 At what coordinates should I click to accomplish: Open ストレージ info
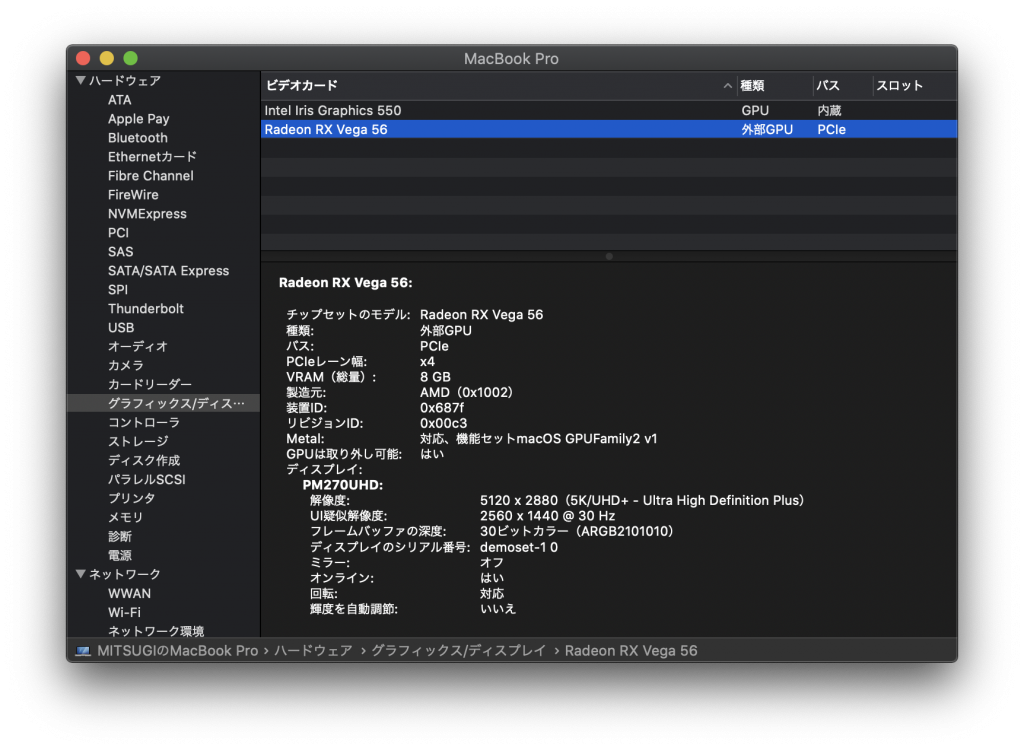pos(138,441)
